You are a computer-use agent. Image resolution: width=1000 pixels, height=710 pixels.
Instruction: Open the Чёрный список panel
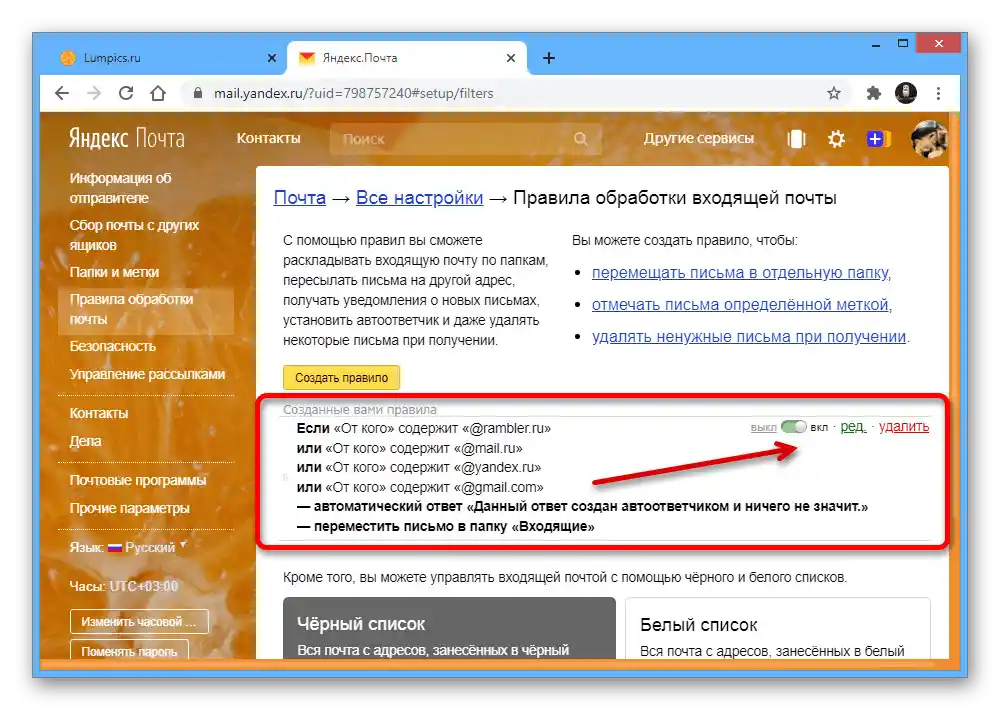pyautogui.click(x=449, y=628)
